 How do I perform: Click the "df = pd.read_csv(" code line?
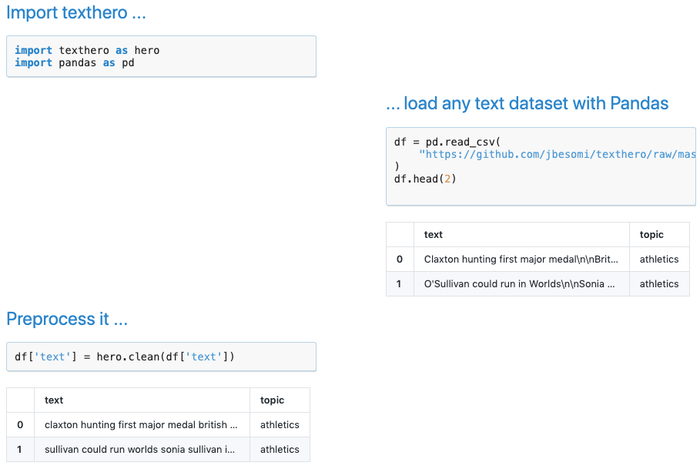(x=447, y=142)
